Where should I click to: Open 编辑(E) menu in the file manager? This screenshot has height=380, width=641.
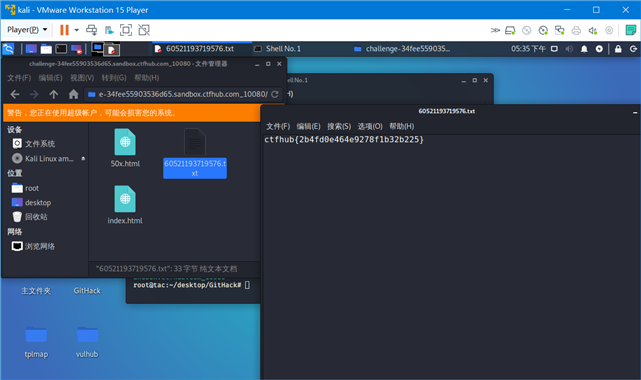pyautogui.click(x=50, y=78)
